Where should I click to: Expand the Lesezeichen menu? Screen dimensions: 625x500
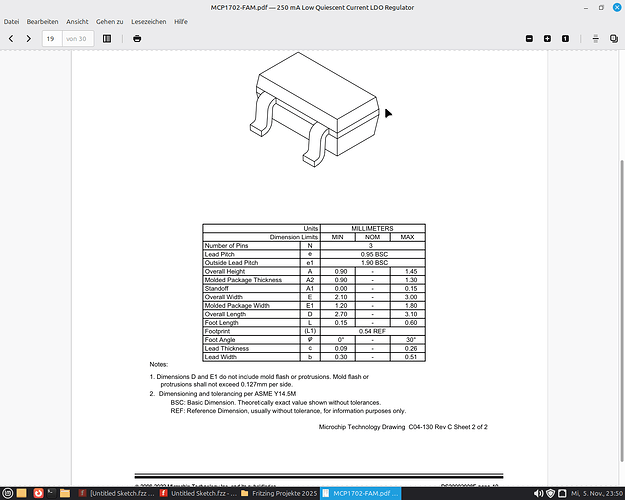point(148,21)
